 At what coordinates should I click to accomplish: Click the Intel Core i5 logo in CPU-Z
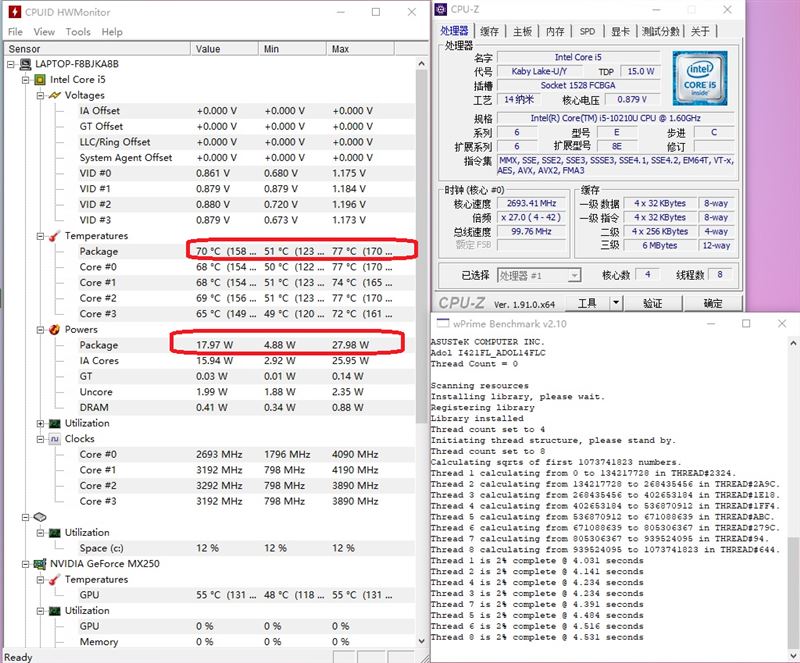(699, 78)
